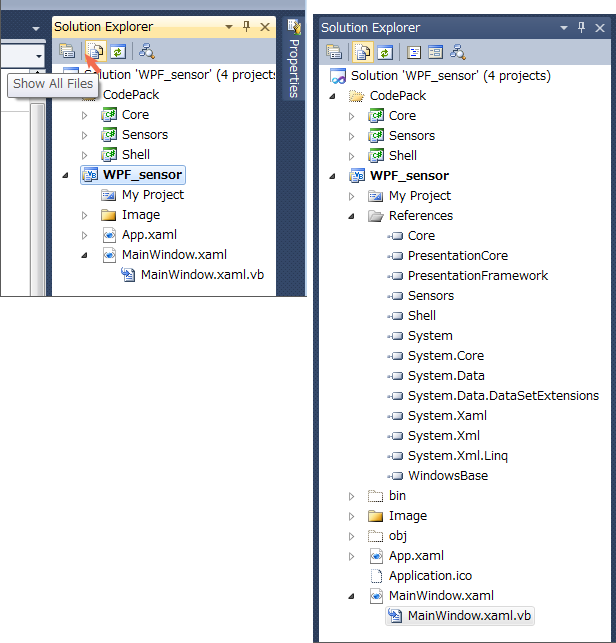
Task: Select System.Xaml reference
Action: (447, 416)
